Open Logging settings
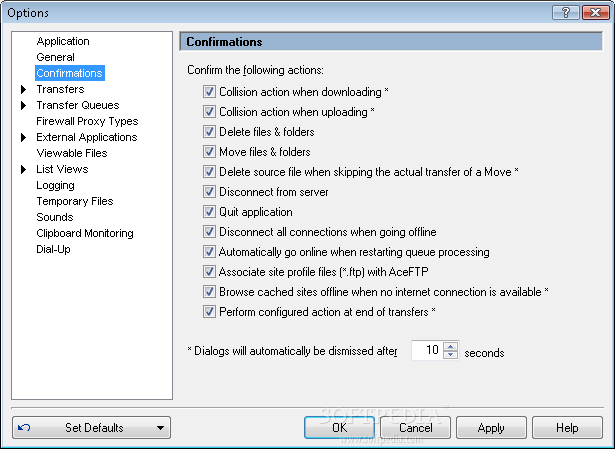615x449 pixels. click(x=55, y=185)
